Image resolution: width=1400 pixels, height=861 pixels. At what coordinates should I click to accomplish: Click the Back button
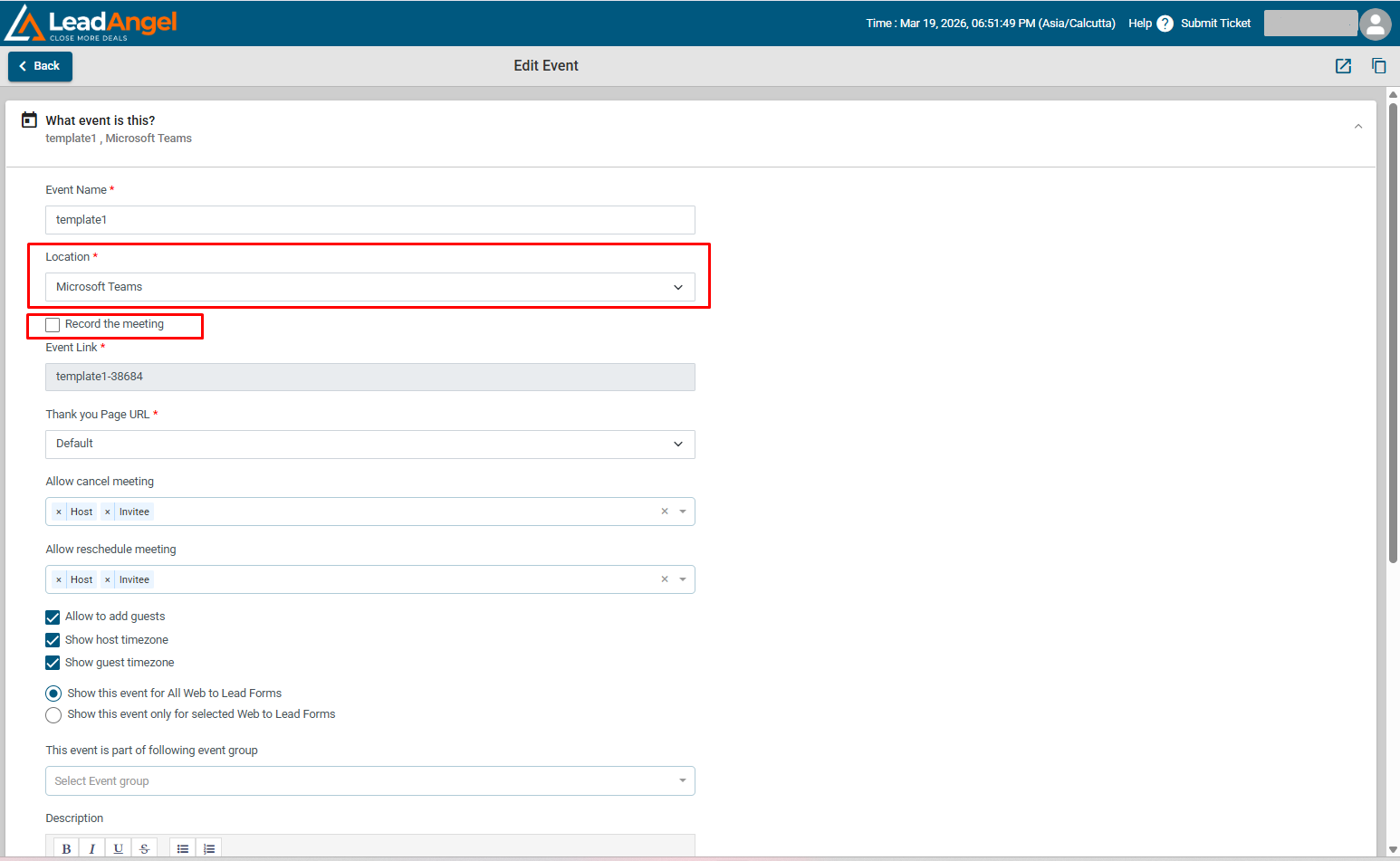[x=40, y=66]
